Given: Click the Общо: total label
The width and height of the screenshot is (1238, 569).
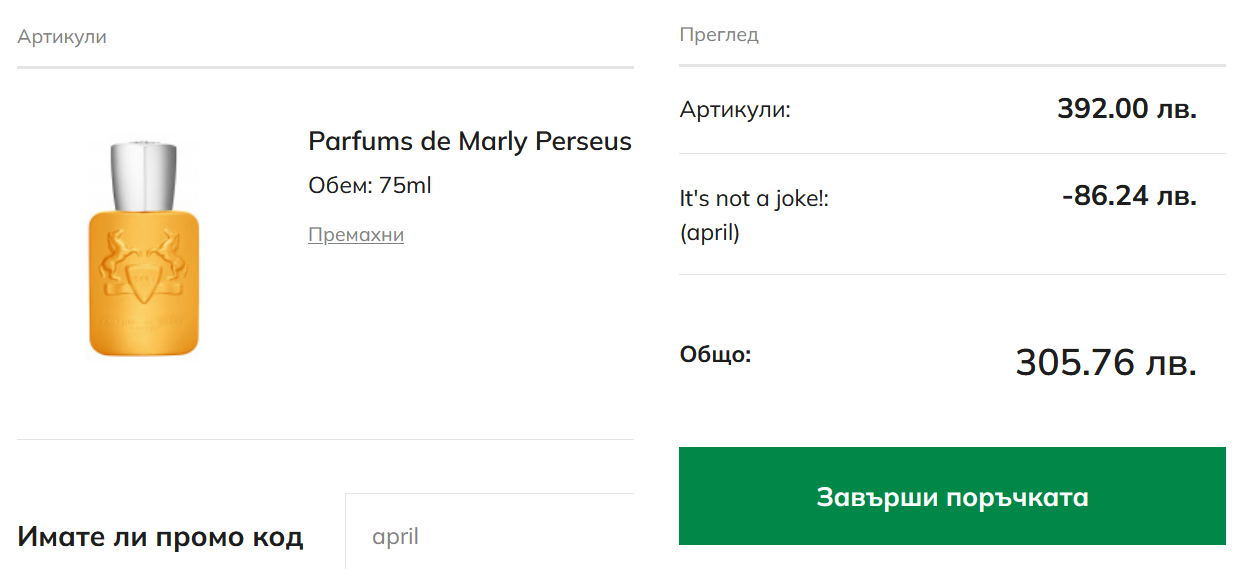Looking at the screenshot, I should click(715, 354).
